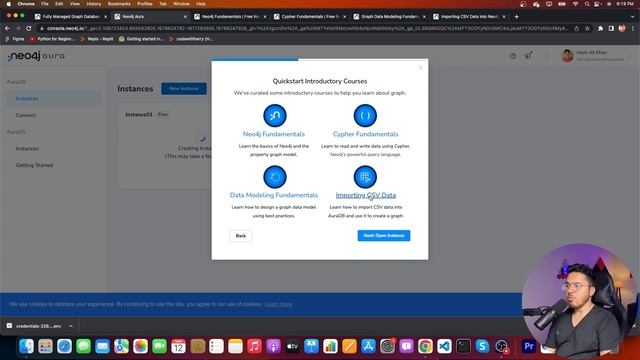Click the Importing CSV Data icon

pos(365,177)
